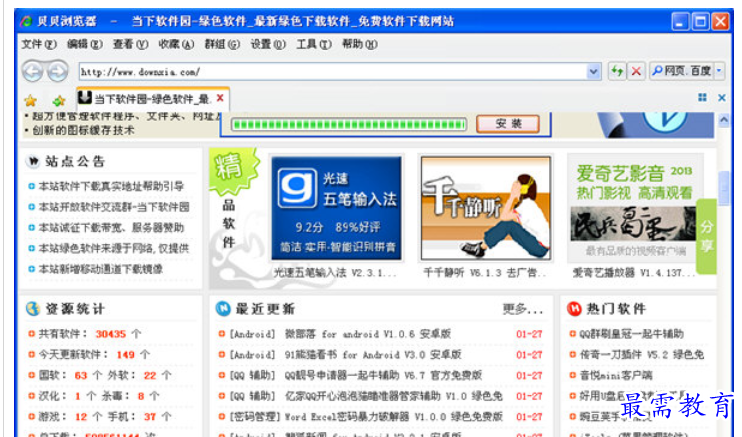
Task: Click the yellow star favorites icon
Action: pyautogui.click(x=31, y=100)
